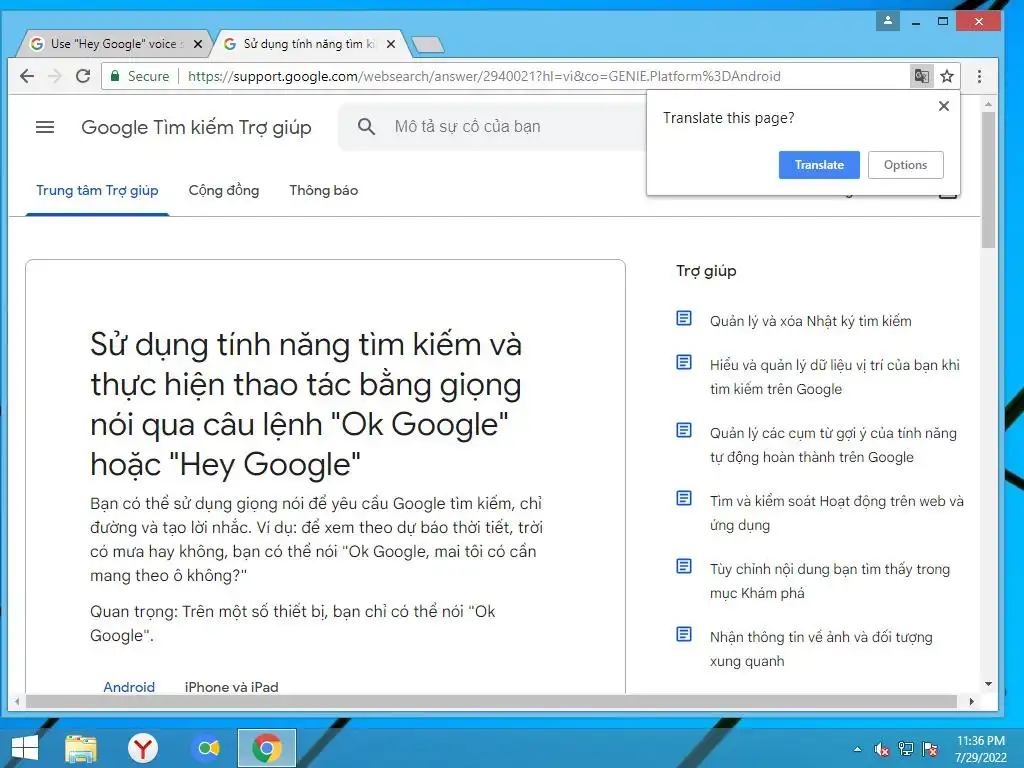Viewport: 1024px width, 768px height.
Task: Click the Action Center flag icon
Action: (930, 749)
